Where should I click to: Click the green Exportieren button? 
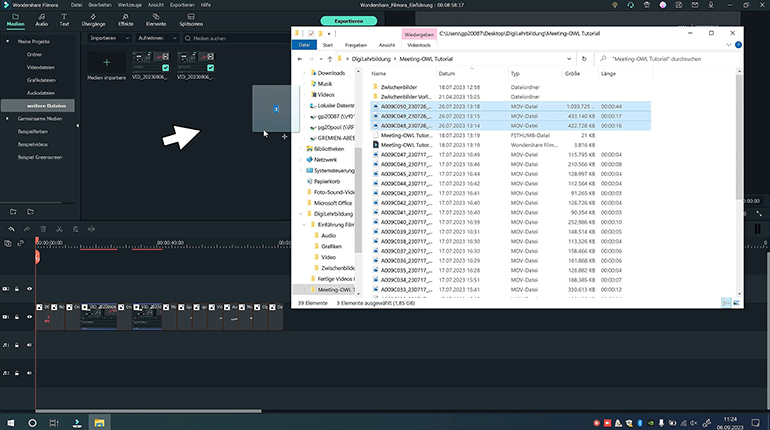[349, 21]
